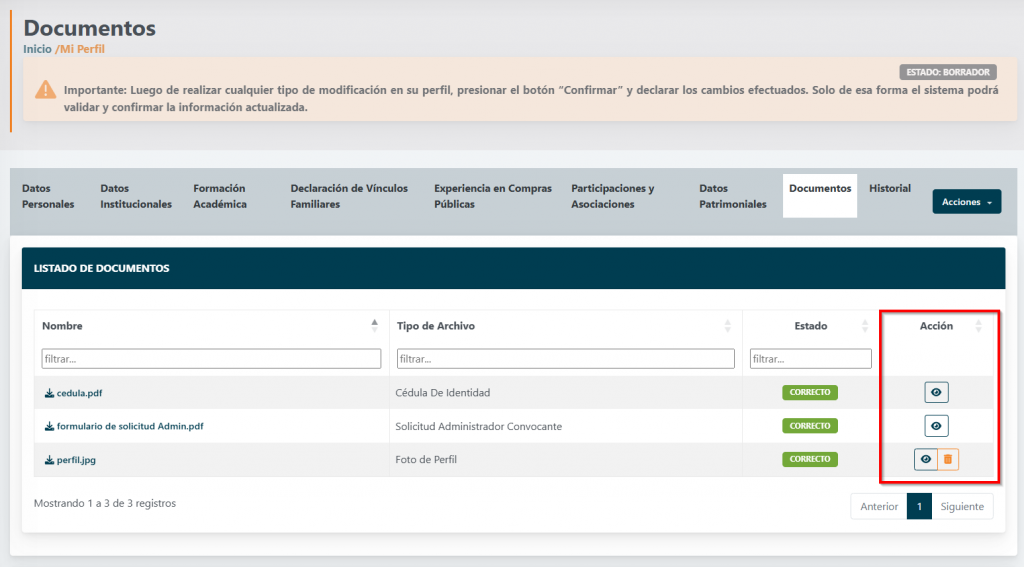The image size is (1024, 567).
Task: Open the Historial tab
Action: coord(889,188)
